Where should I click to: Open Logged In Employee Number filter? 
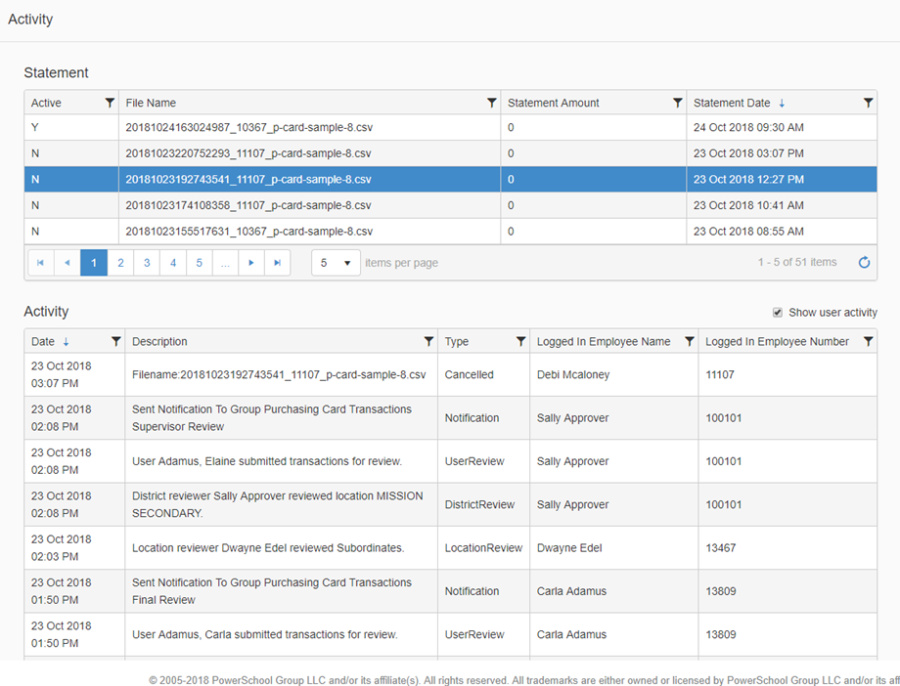click(867, 342)
